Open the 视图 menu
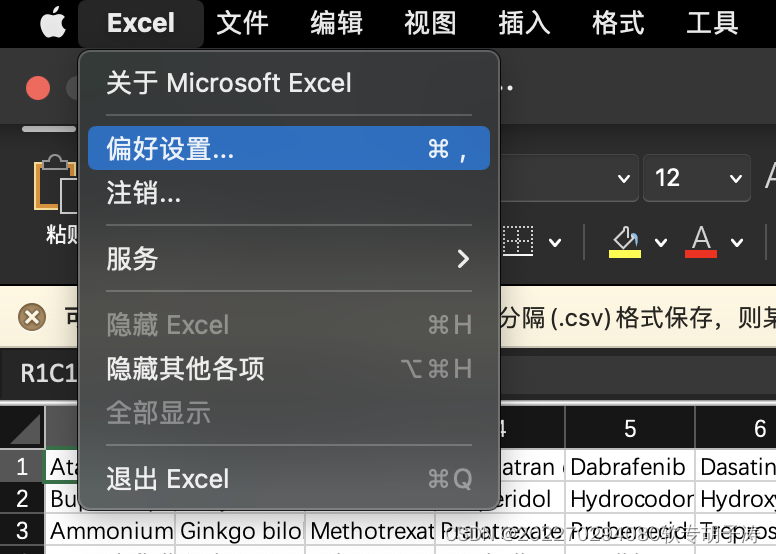Image resolution: width=776 pixels, height=554 pixels. (x=431, y=23)
